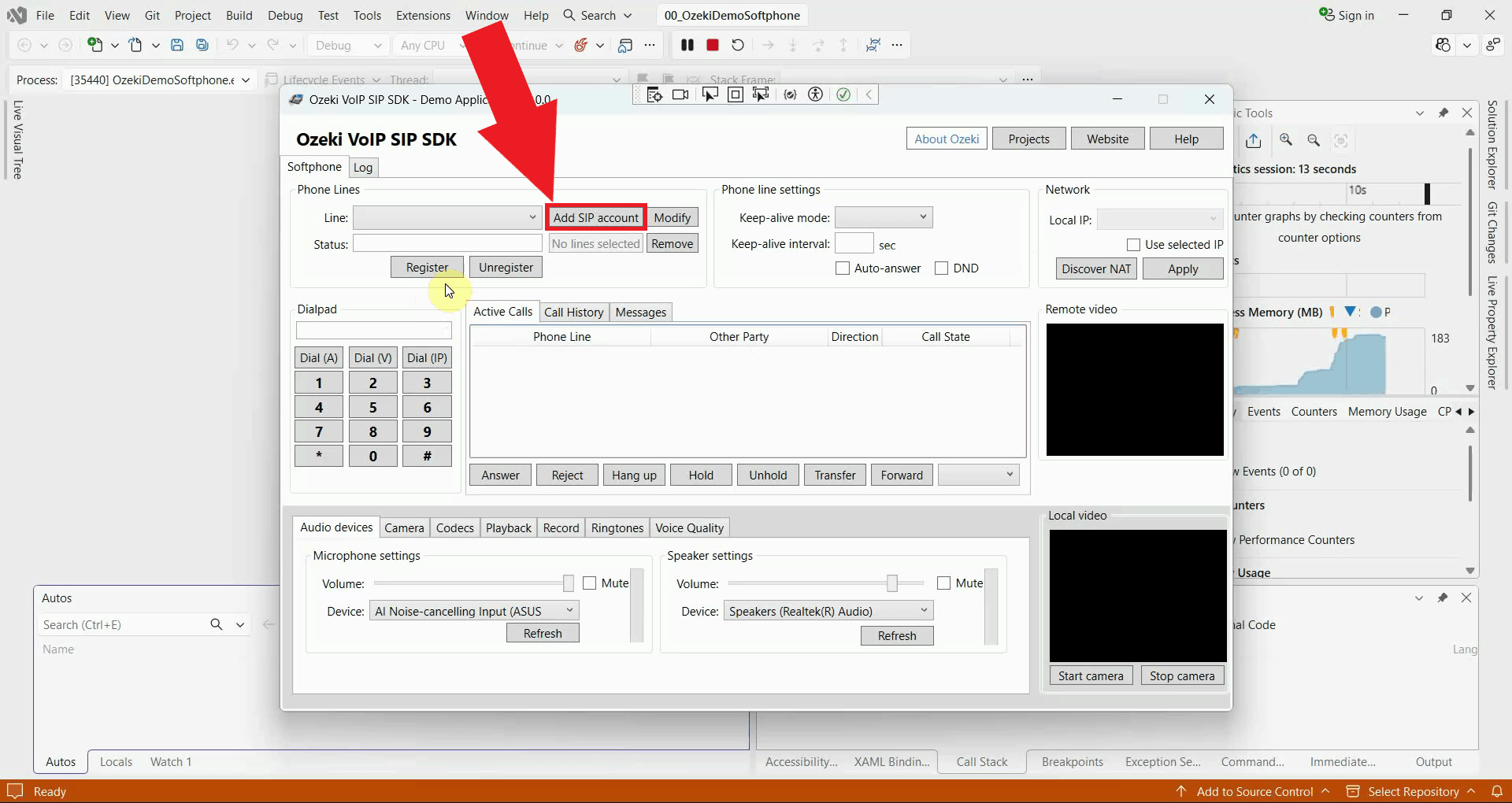
Task: Check the DND option
Action: 941,268
